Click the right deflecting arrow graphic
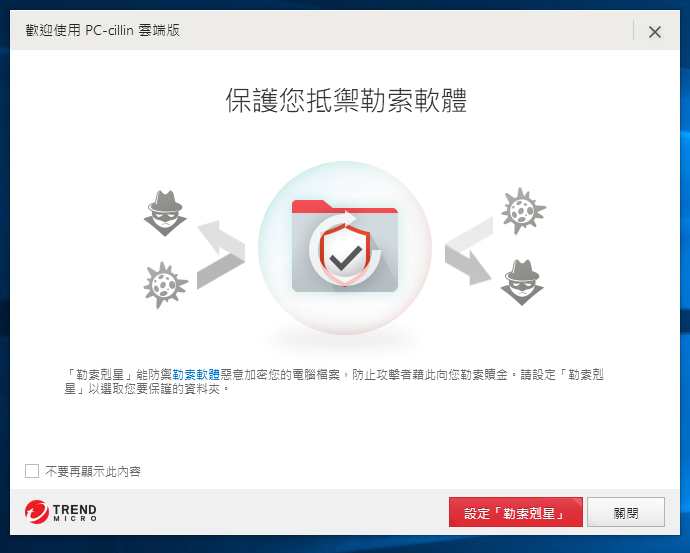690x553 pixels. pos(468,251)
